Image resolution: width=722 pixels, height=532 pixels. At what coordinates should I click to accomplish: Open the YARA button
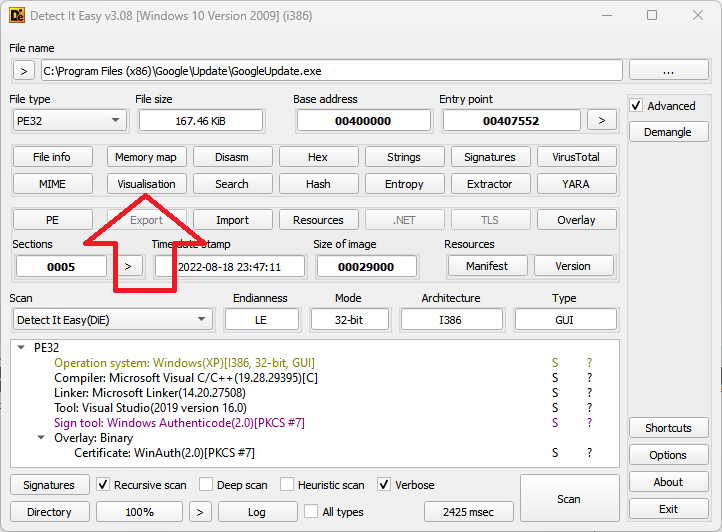[x=576, y=184]
